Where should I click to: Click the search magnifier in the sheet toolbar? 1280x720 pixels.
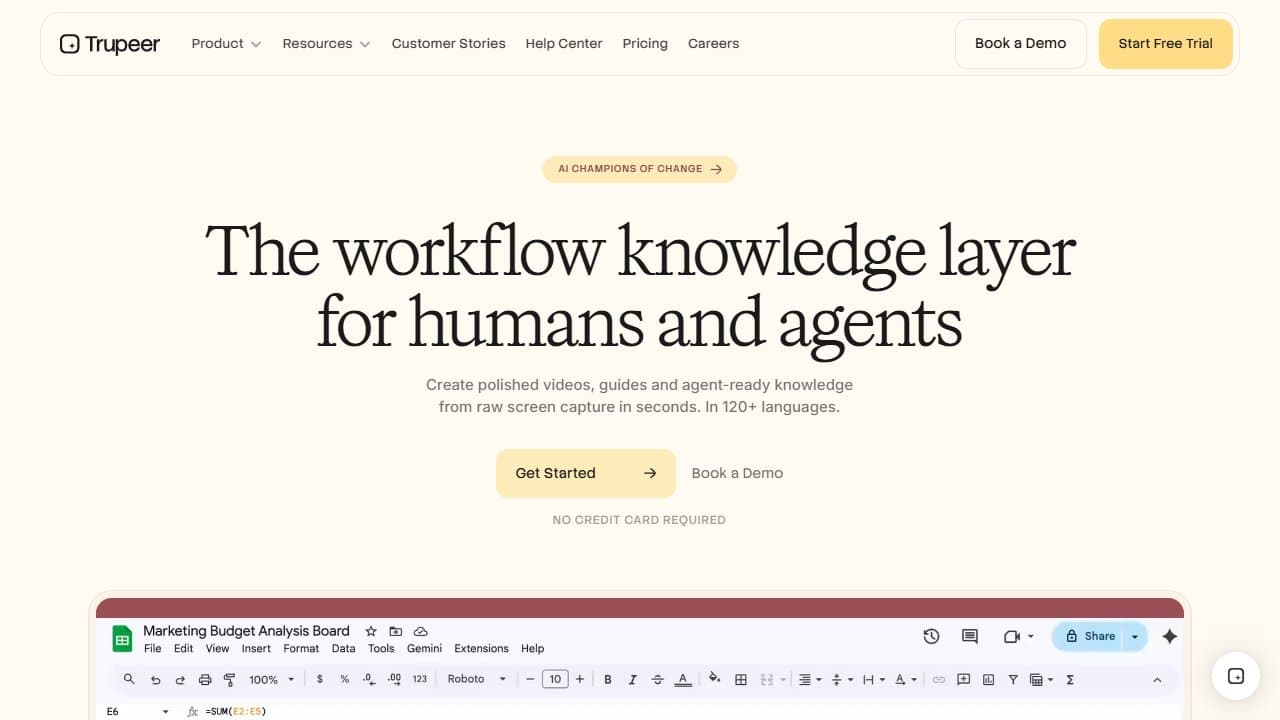click(x=129, y=679)
